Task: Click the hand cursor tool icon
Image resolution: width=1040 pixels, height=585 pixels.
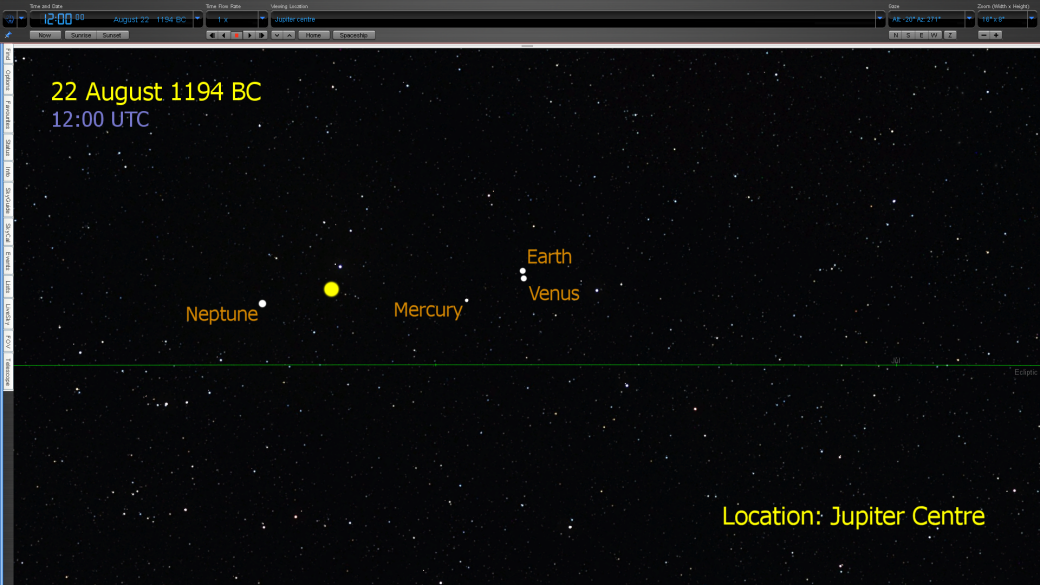Action: [10, 19]
